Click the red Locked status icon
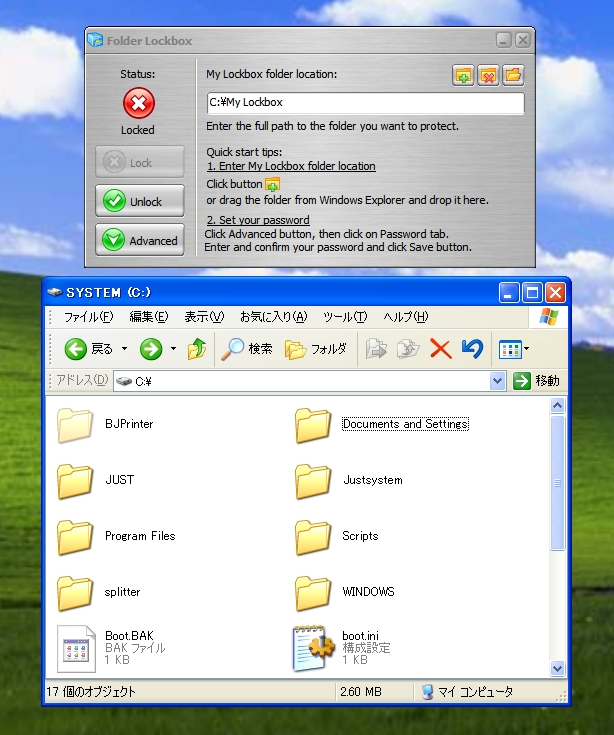Screen dimensions: 614x735 [139, 103]
